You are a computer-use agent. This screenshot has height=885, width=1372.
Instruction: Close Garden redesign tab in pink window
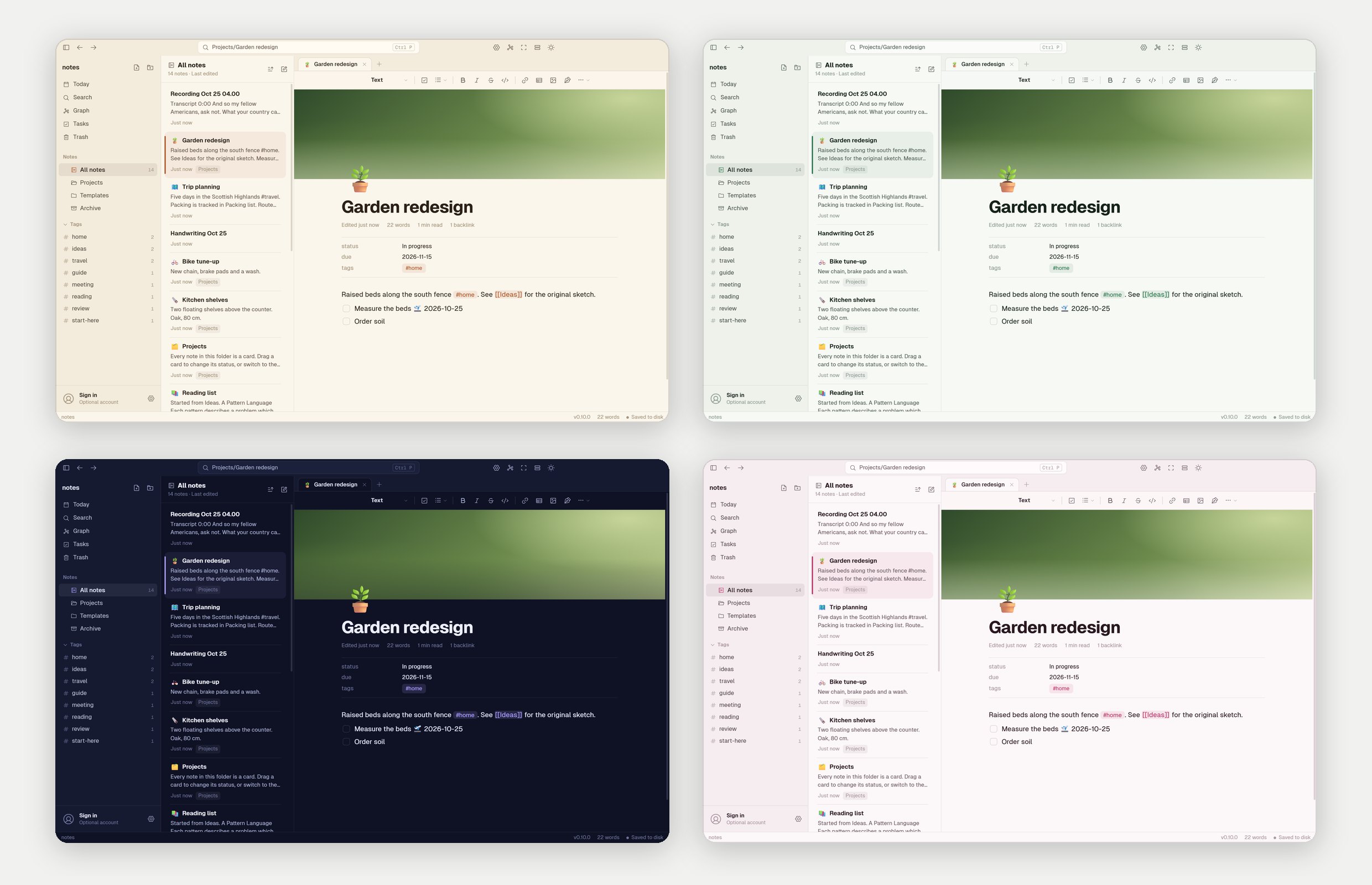coord(1012,485)
